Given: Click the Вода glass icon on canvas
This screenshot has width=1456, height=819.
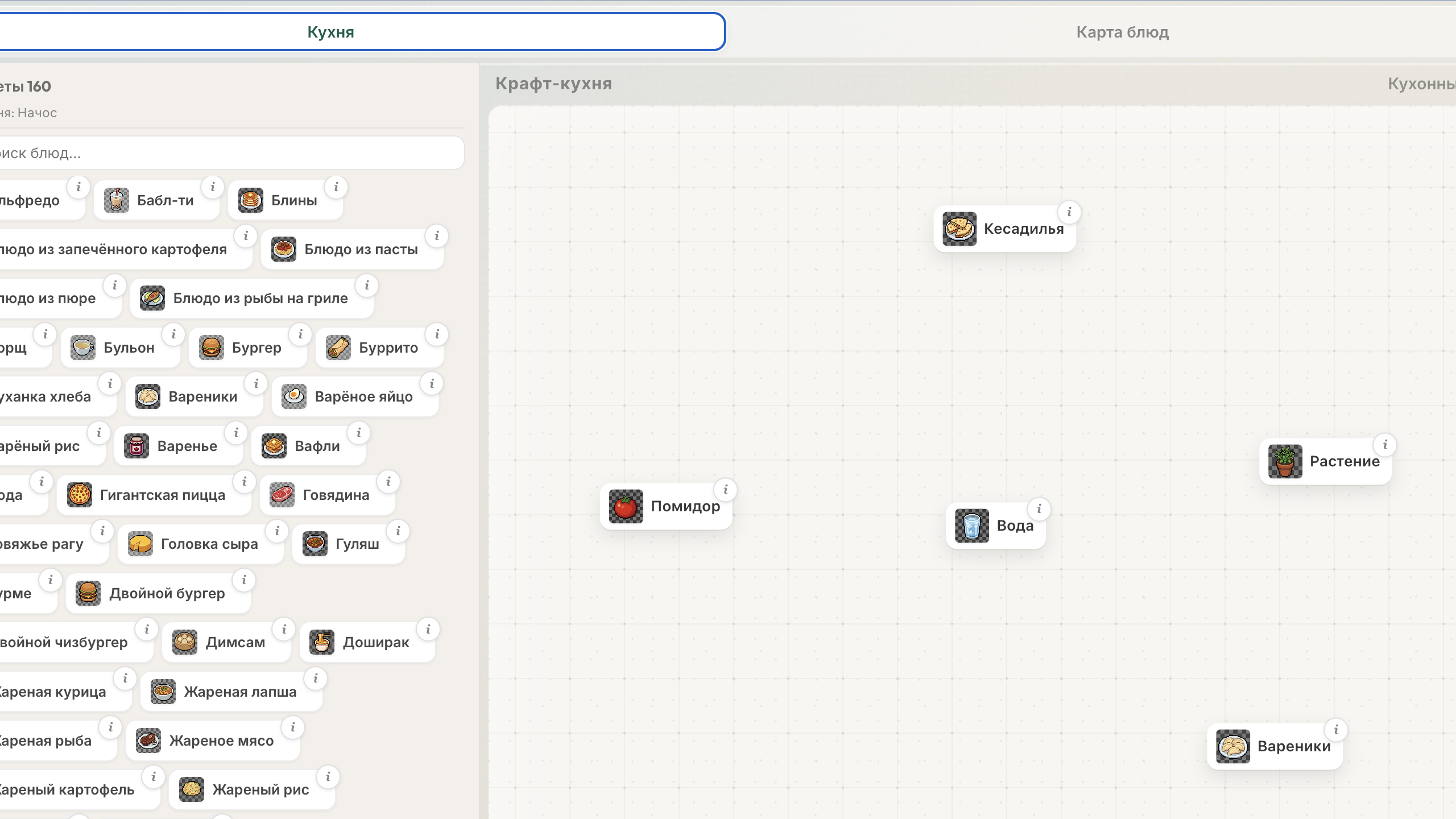Looking at the screenshot, I should 972,526.
